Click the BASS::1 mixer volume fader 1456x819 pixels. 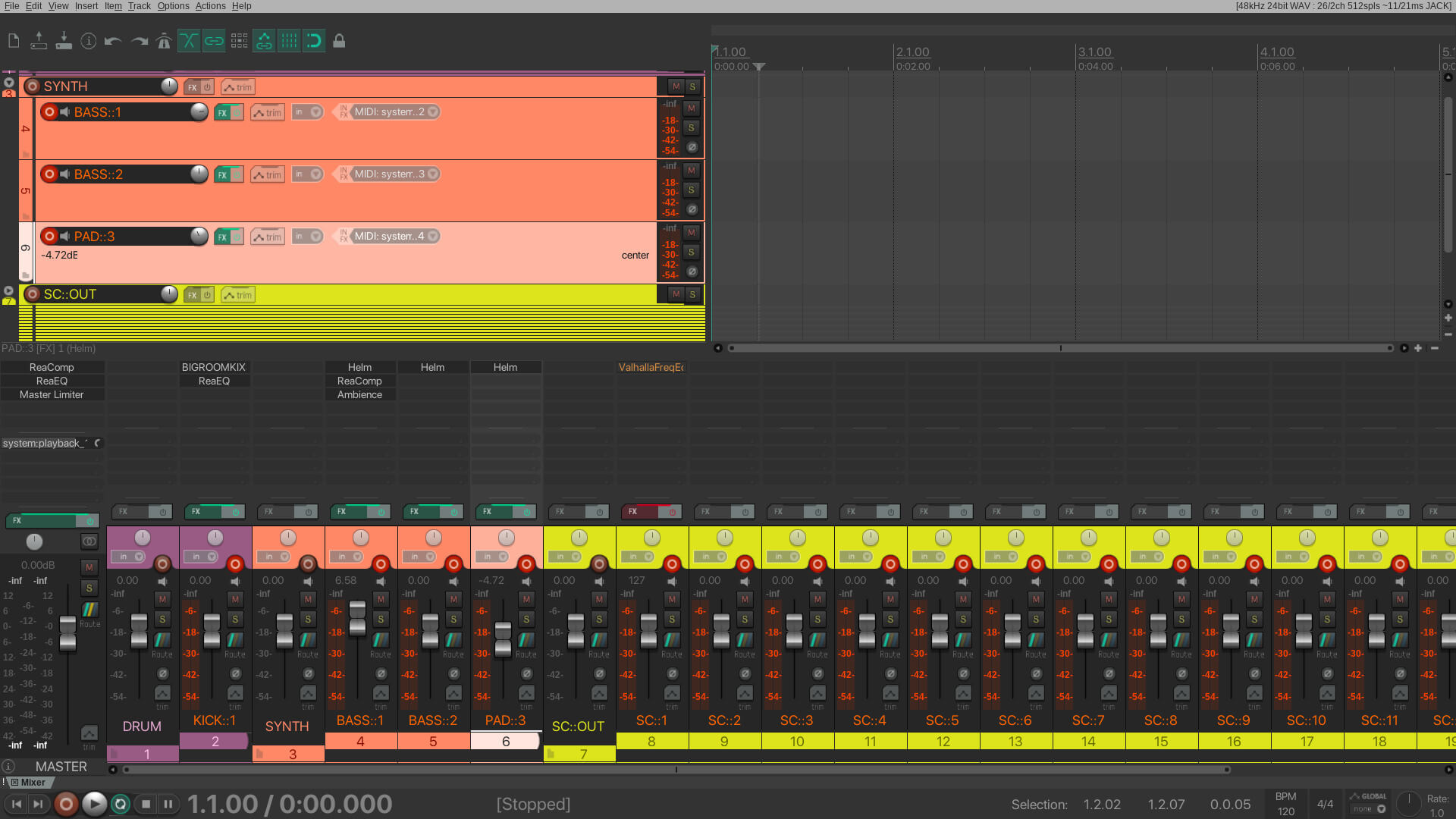357,617
